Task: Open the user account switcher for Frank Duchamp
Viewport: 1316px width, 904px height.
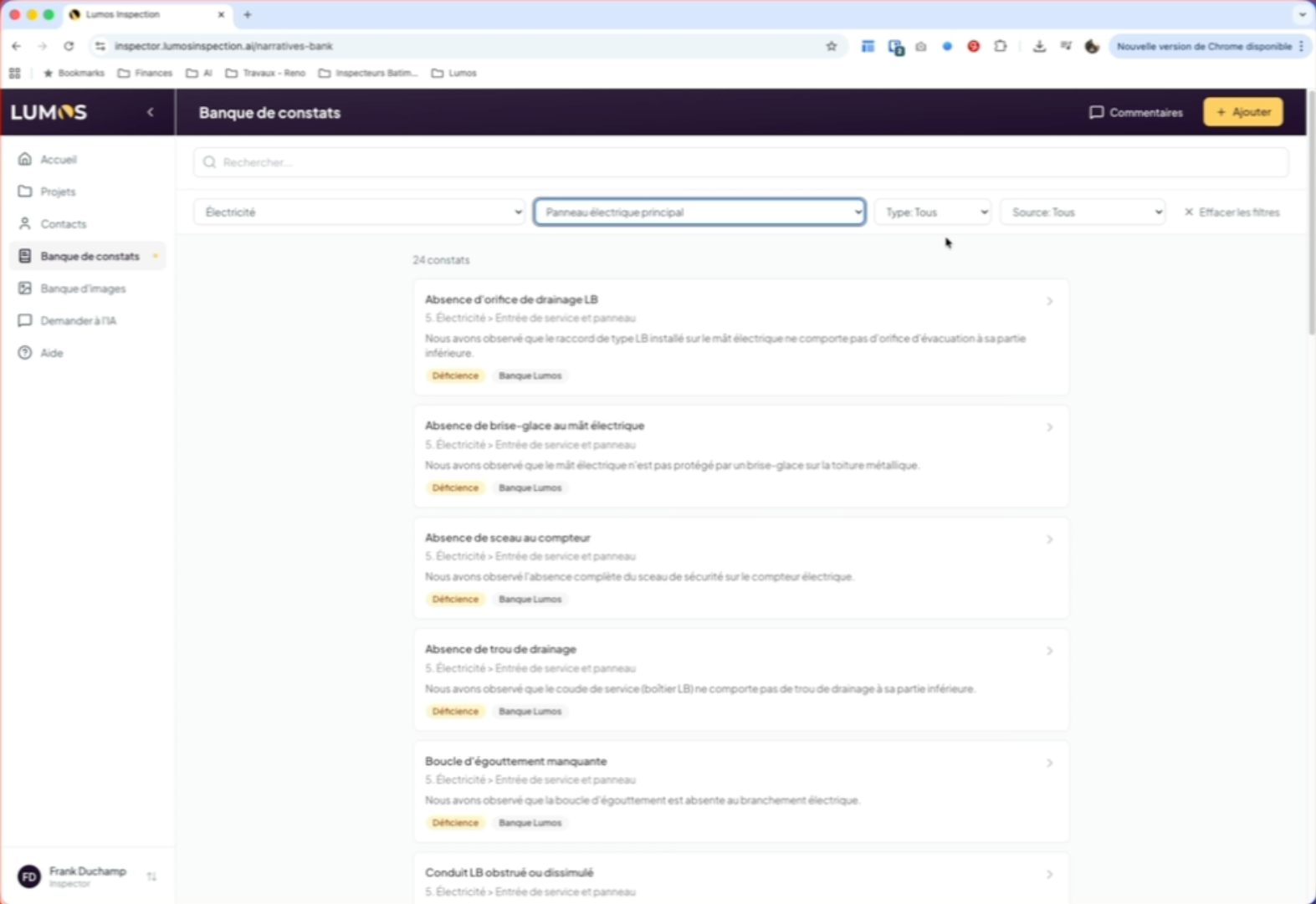Action: coord(151,876)
